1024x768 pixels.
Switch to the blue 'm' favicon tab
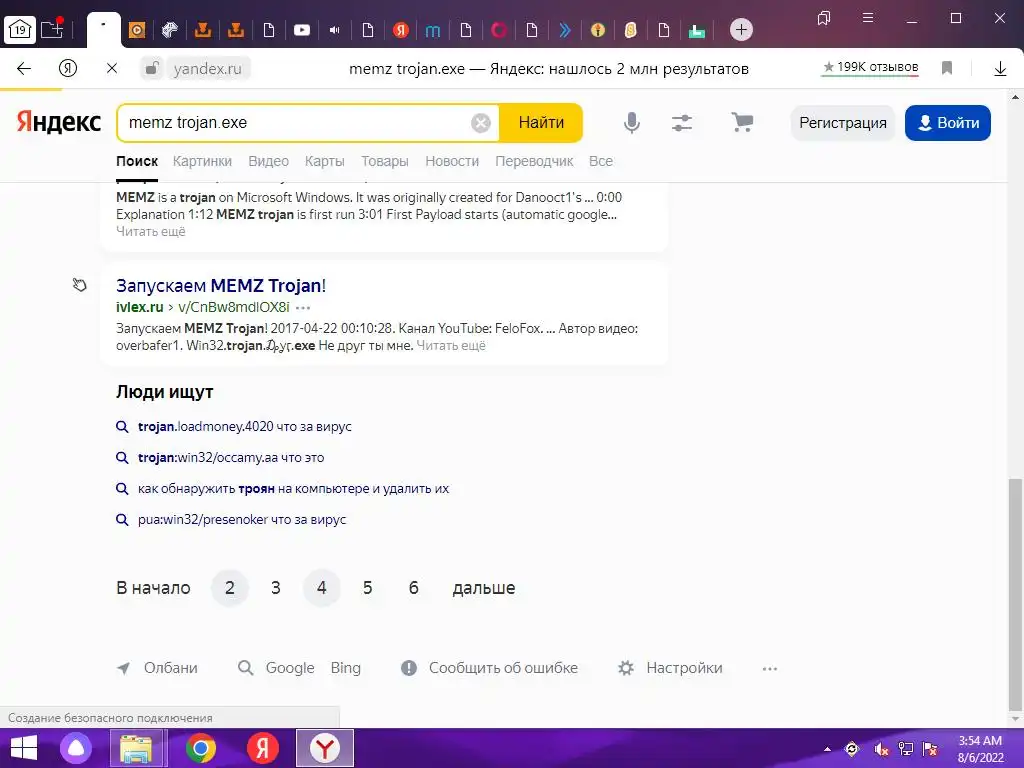tap(433, 31)
